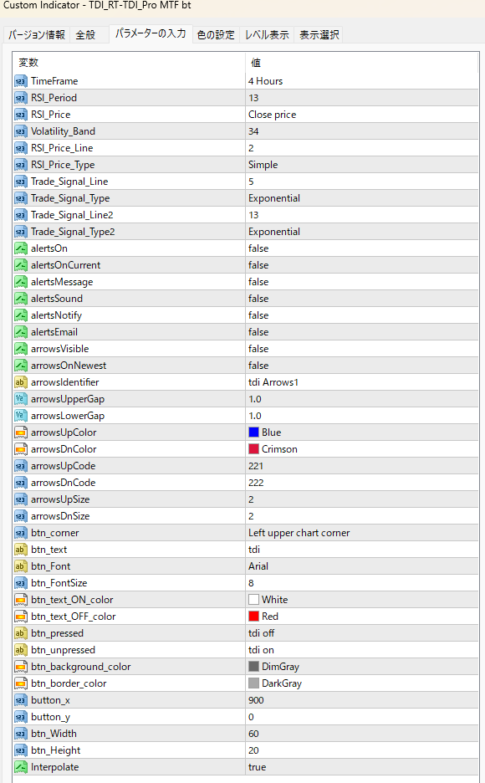Click the color icon beside arrowsDnColor

coord(20,449)
